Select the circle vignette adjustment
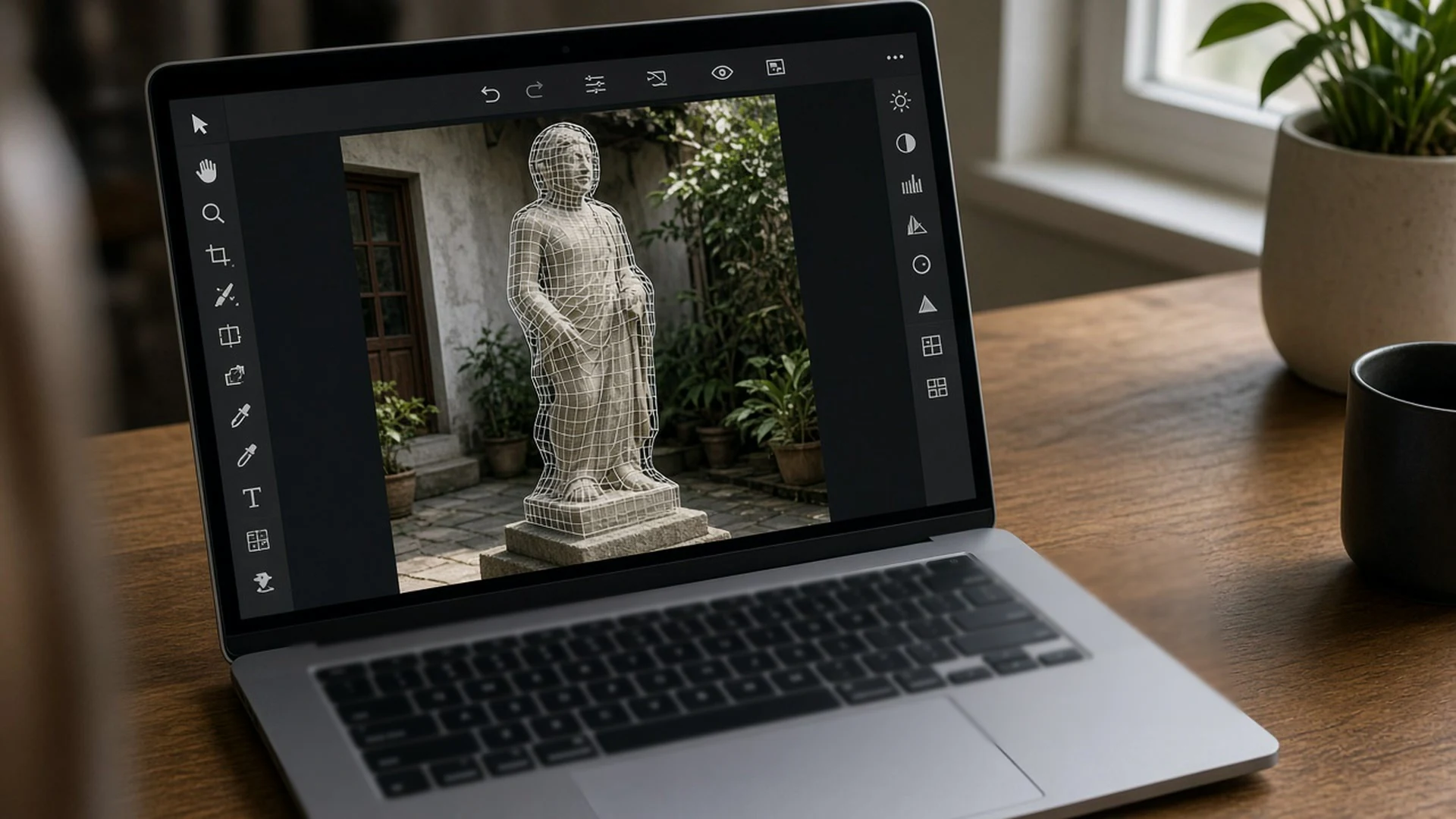The width and height of the screenshot is (1456, 819). [921, 265]
